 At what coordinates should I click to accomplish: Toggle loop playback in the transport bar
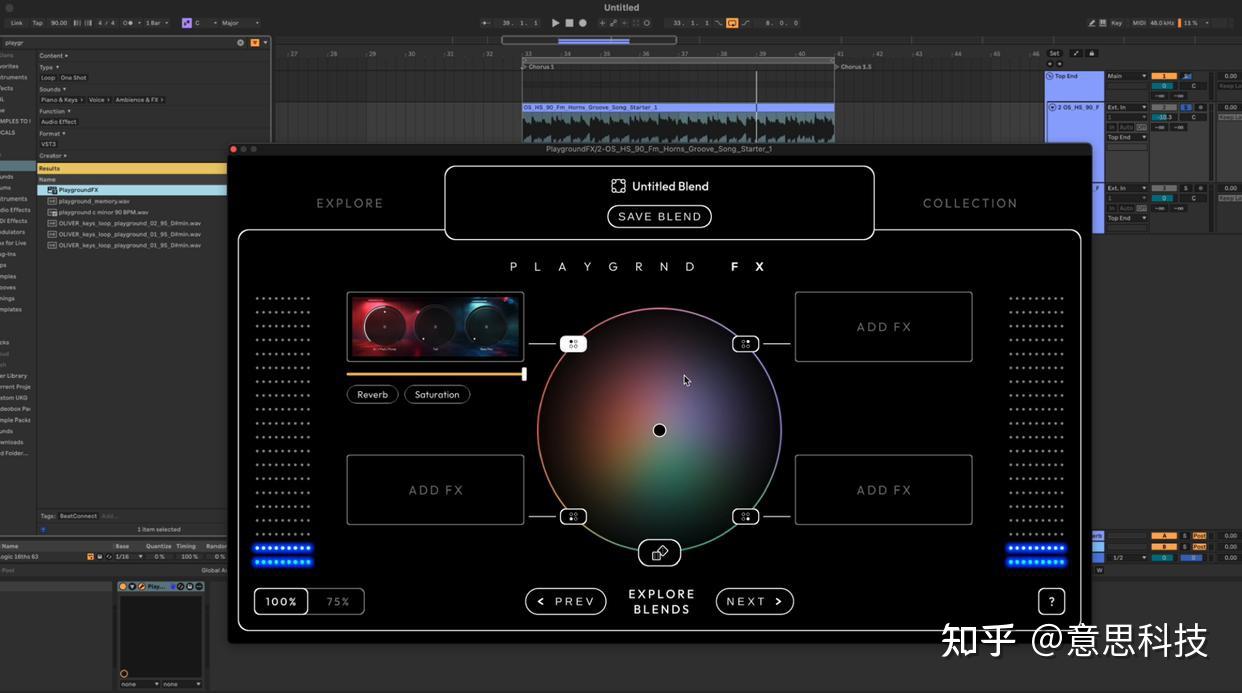[x=733, y=21]
